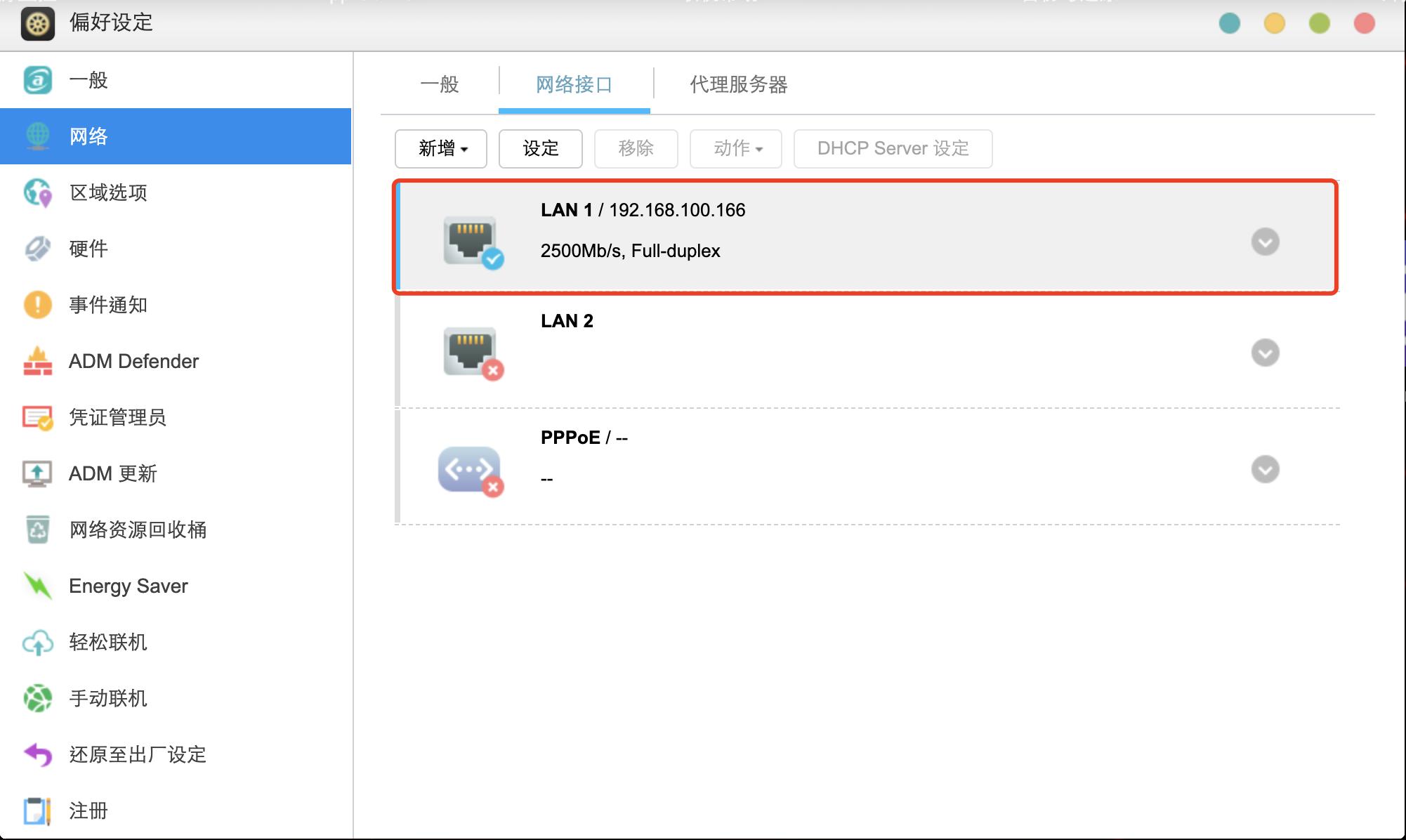Open 还原至出厂设定 restore icon
Viewport: 1406px width, 840px height.
[x=37, y=754]
